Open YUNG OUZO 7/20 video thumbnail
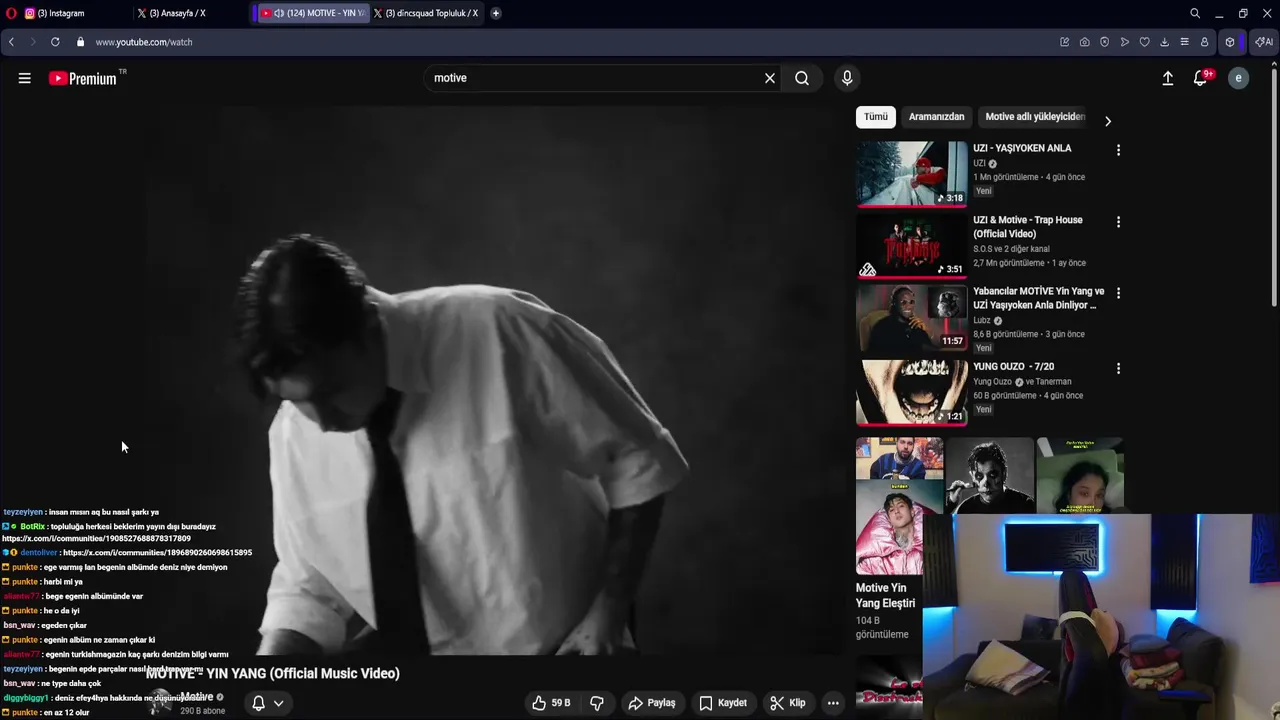The width and height of the screenshot is (1280, 720). (912, 392)
